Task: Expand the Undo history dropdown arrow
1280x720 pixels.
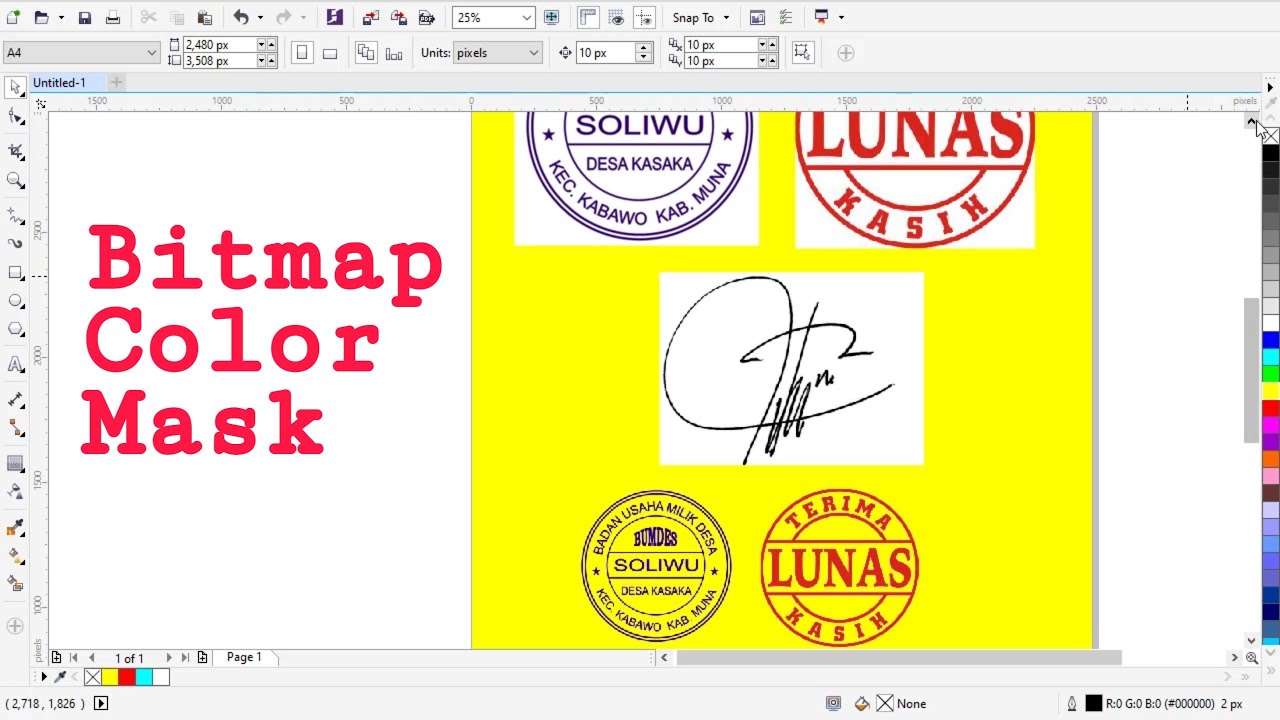Action: 260,17
